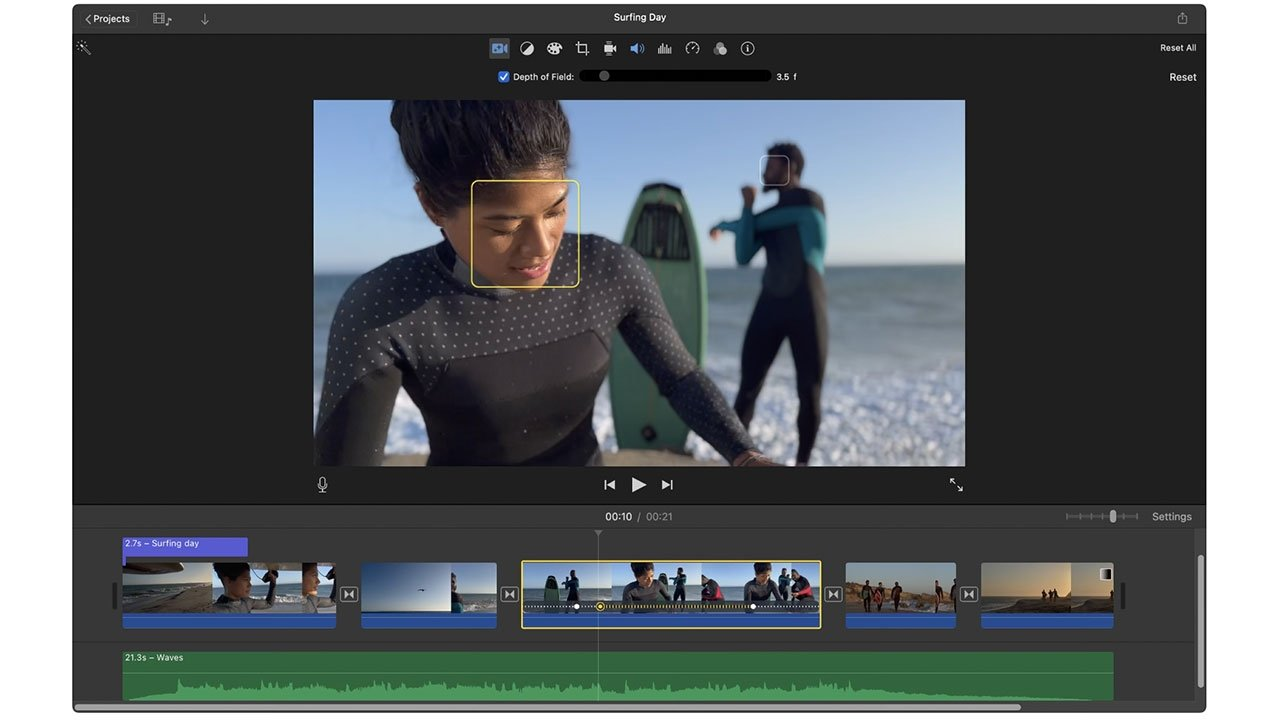1280x720 pixels.
Task: Open the Volume controls
Action: click(637, 48)
